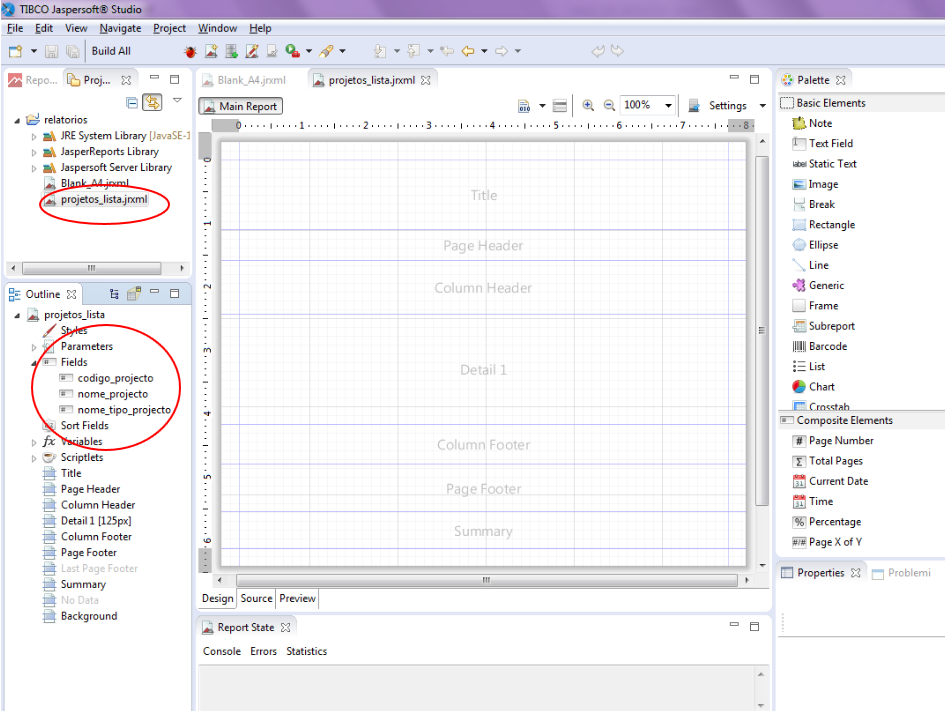Choose the Subreport element

(823, 326)
